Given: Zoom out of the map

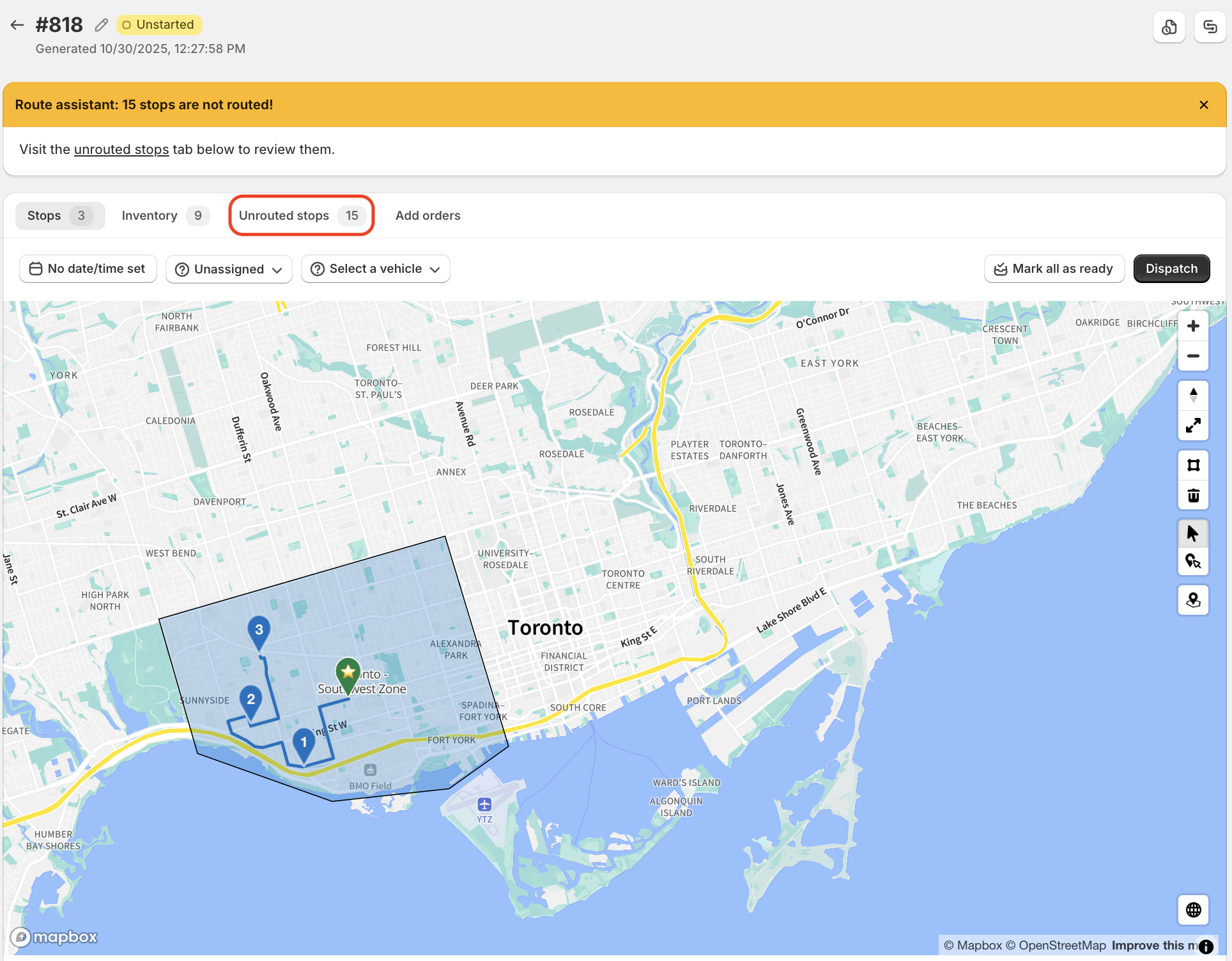Looking at the screenshot, I should (x=1193, y=357).
